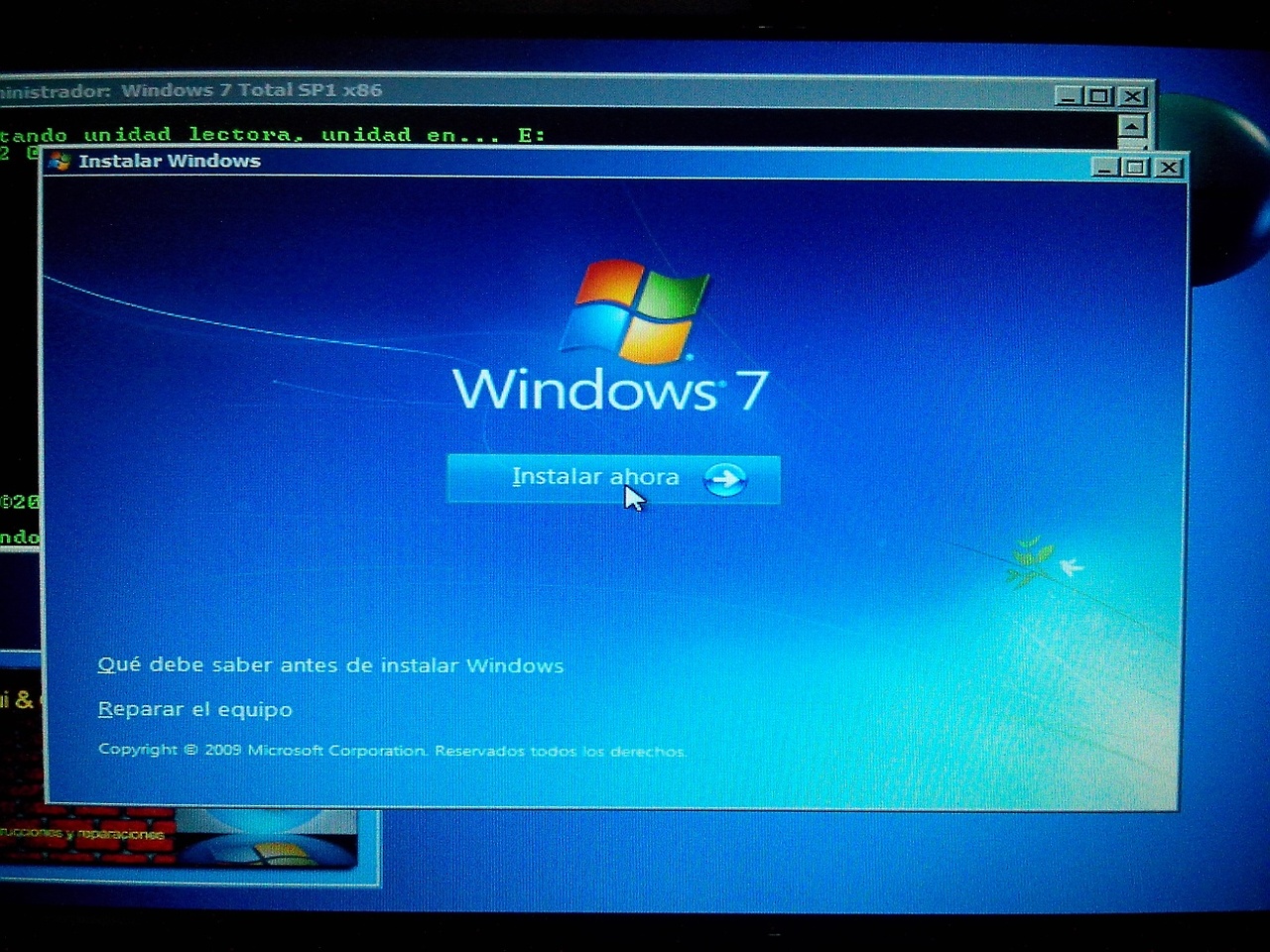
Task: Click the Instalar Windows title bar icon
Action: pyautogui.click(x=61, y=162)
